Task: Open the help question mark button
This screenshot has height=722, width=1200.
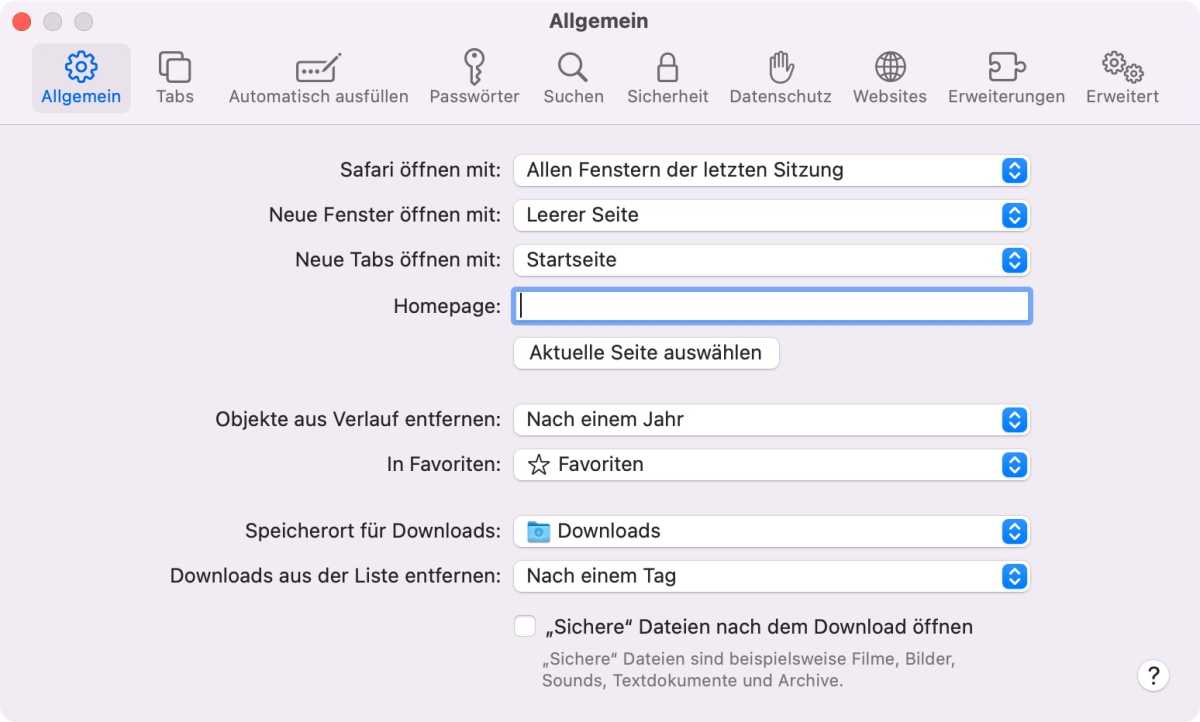Action: (x=1153, y=674)
